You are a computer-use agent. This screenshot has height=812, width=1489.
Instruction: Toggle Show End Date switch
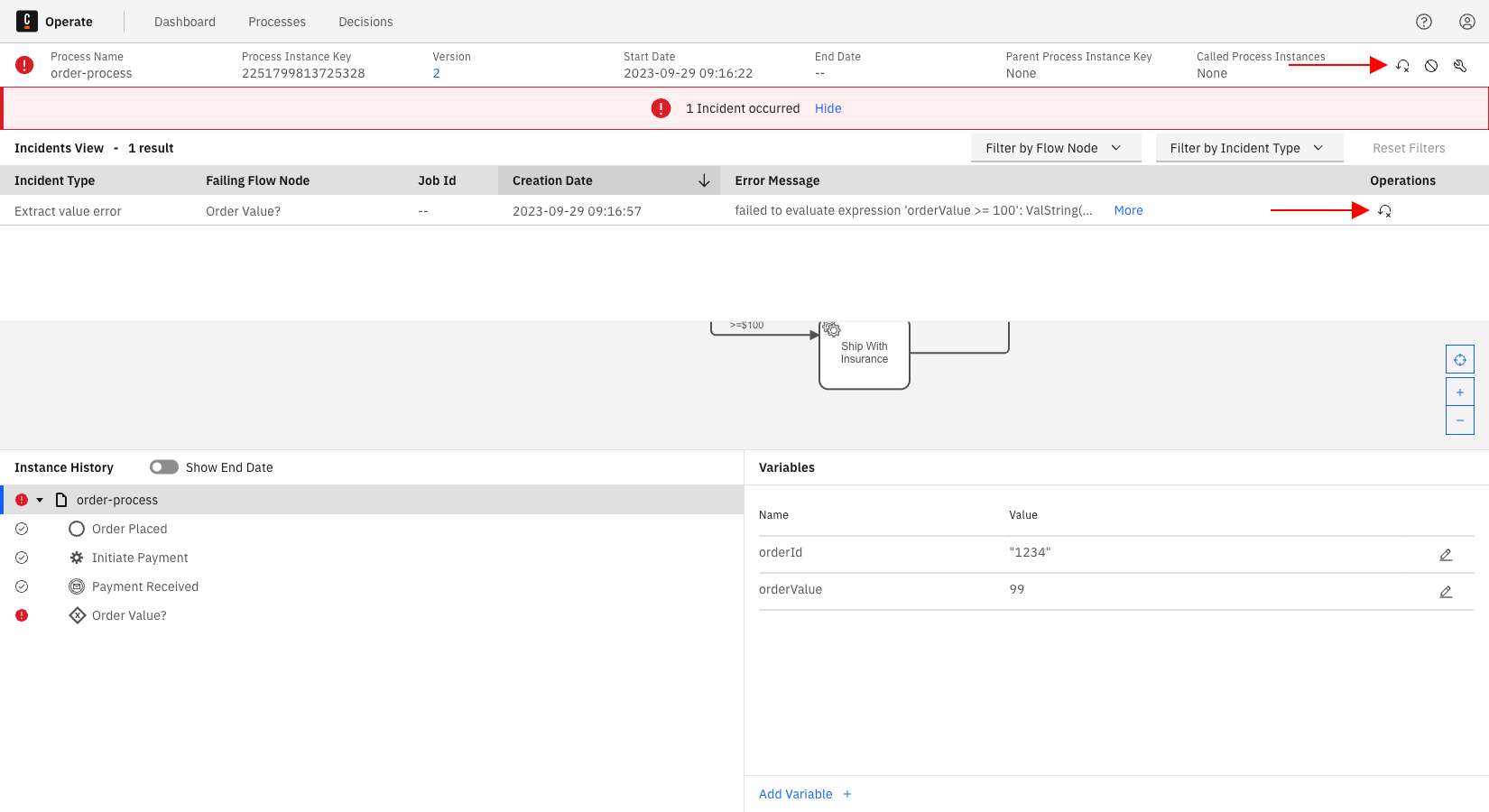[164, 467]
